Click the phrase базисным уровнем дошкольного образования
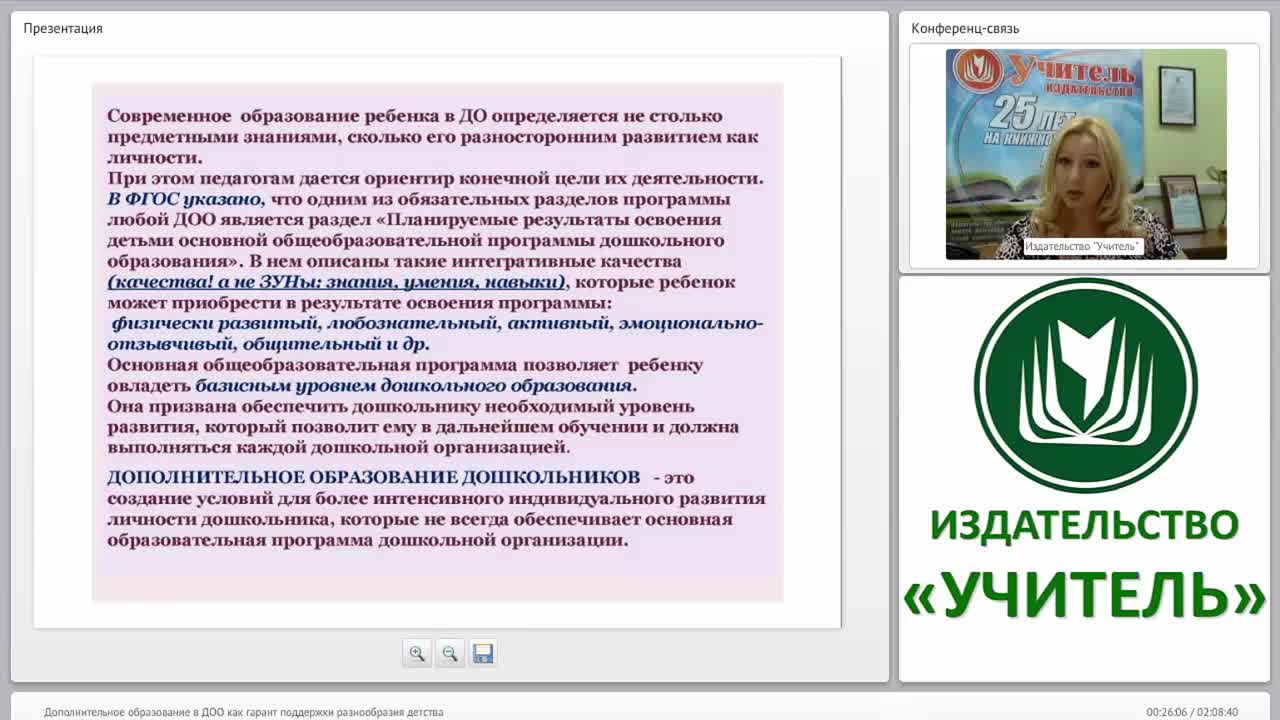1280x720 pixels. tap(415, 385)
